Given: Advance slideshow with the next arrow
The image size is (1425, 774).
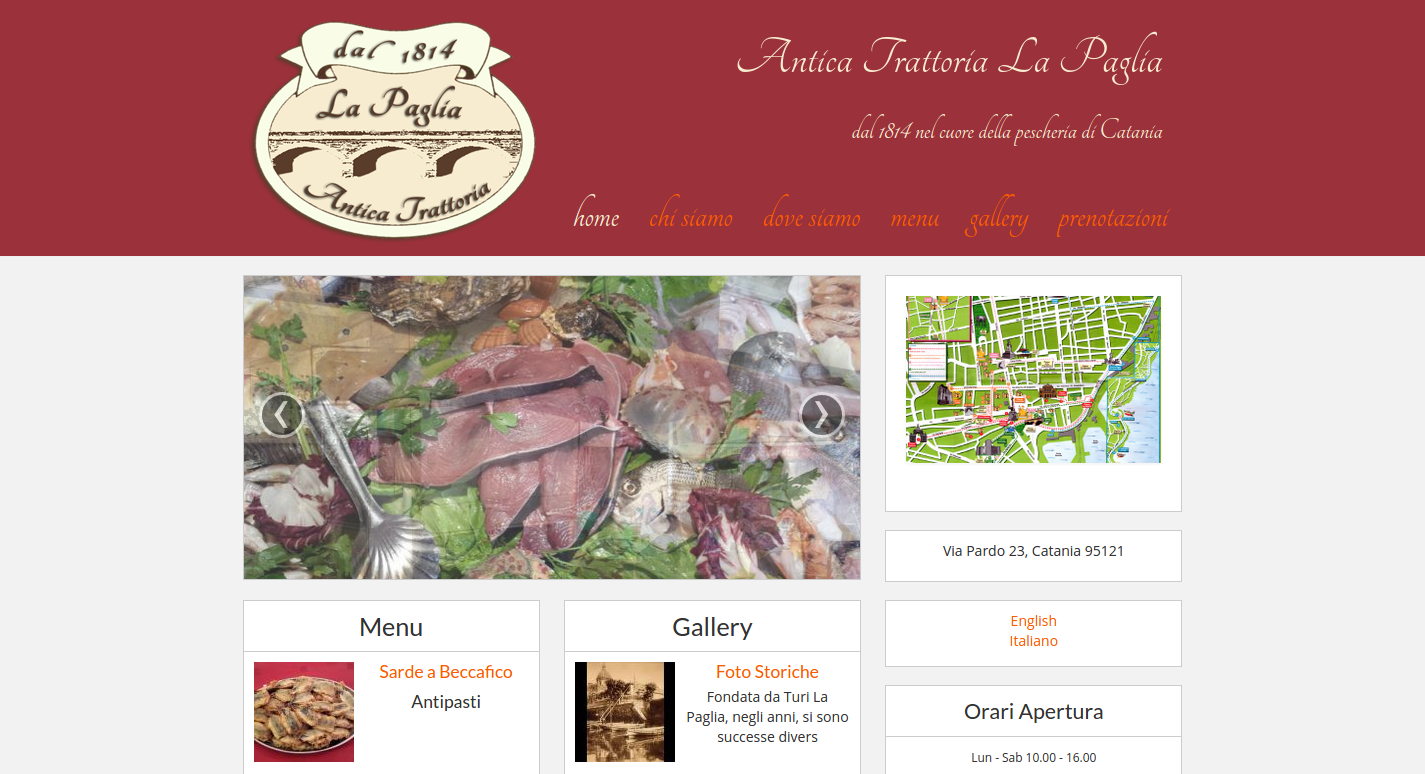Looking at the screenshot, I should 822,415.
